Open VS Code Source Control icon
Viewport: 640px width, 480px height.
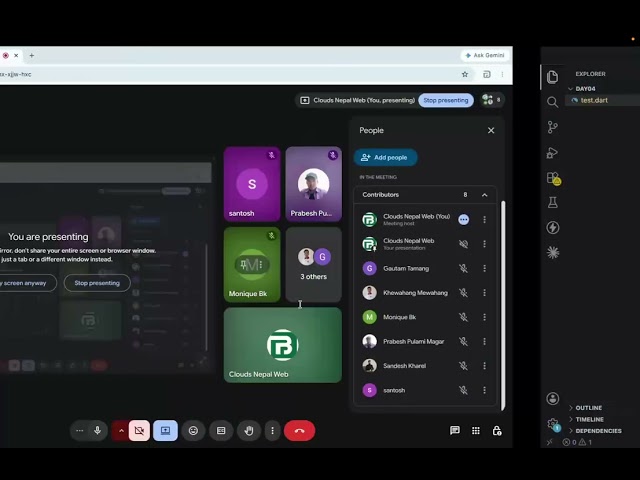tap(552, 127)
